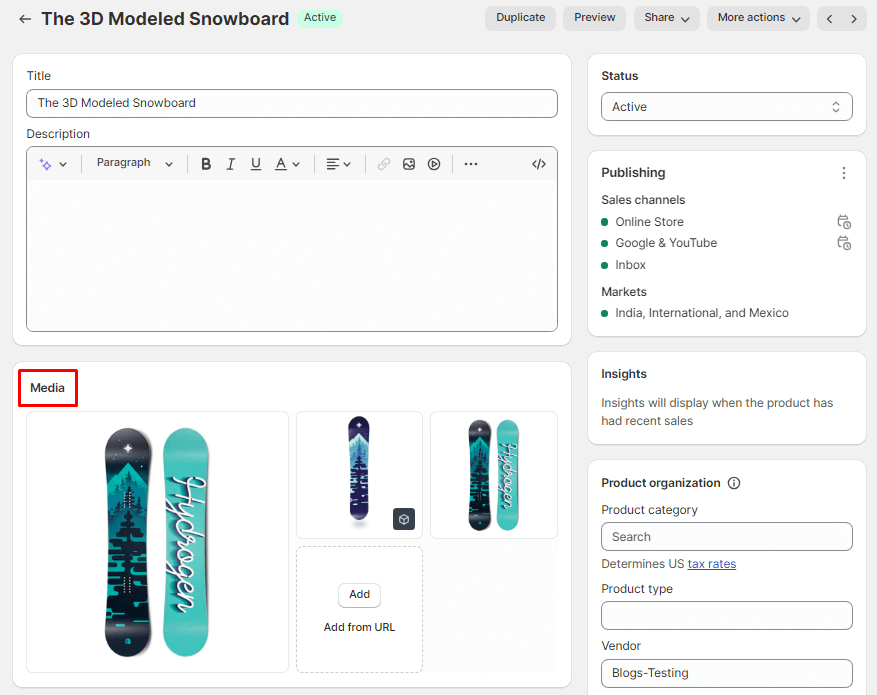The image size is (877, 695).
Task: Click the Duplicate button
Action: point(520,18)
